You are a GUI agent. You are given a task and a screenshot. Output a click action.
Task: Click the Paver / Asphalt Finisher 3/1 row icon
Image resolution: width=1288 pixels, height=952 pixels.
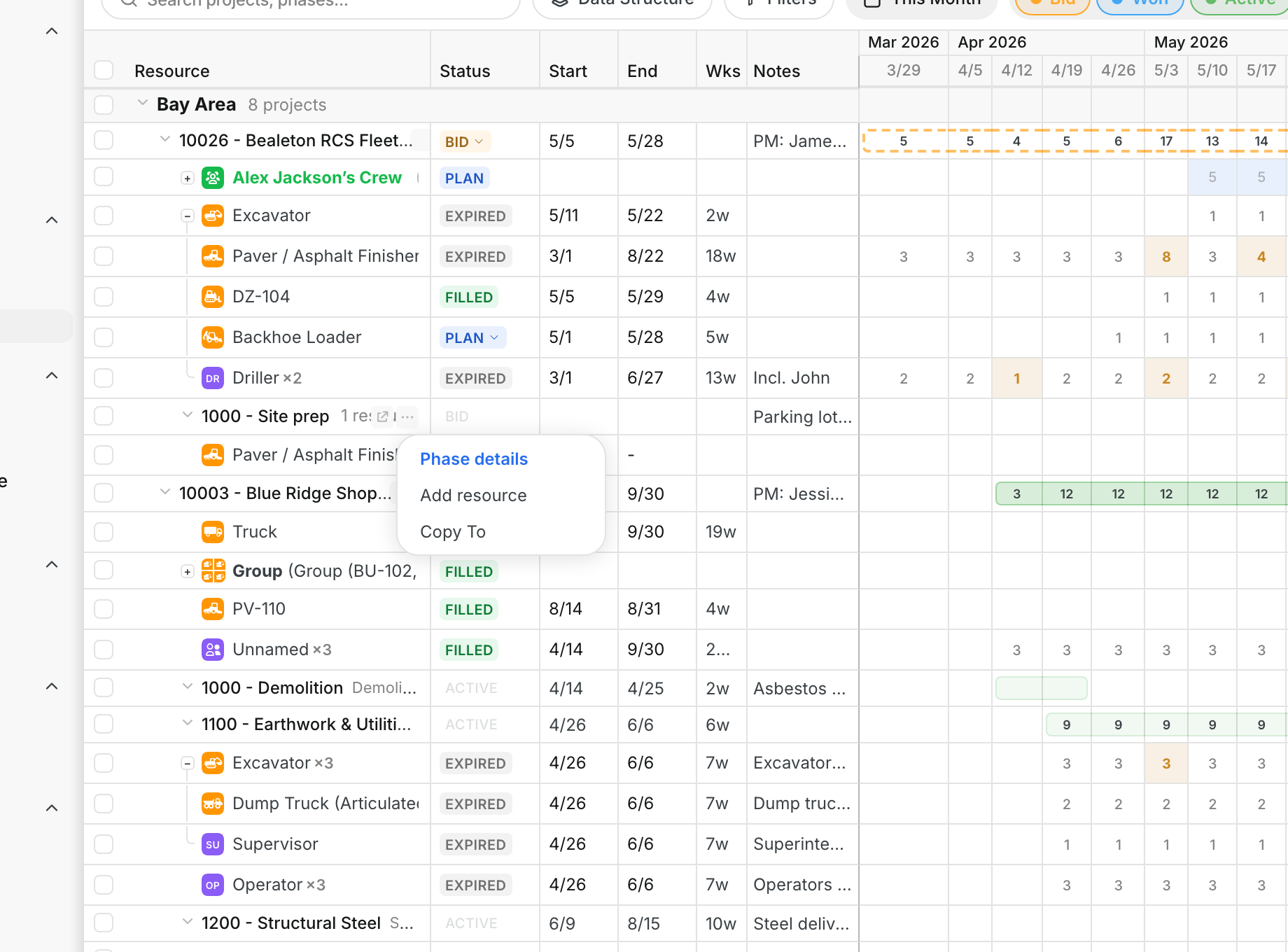tap(213, 256)
